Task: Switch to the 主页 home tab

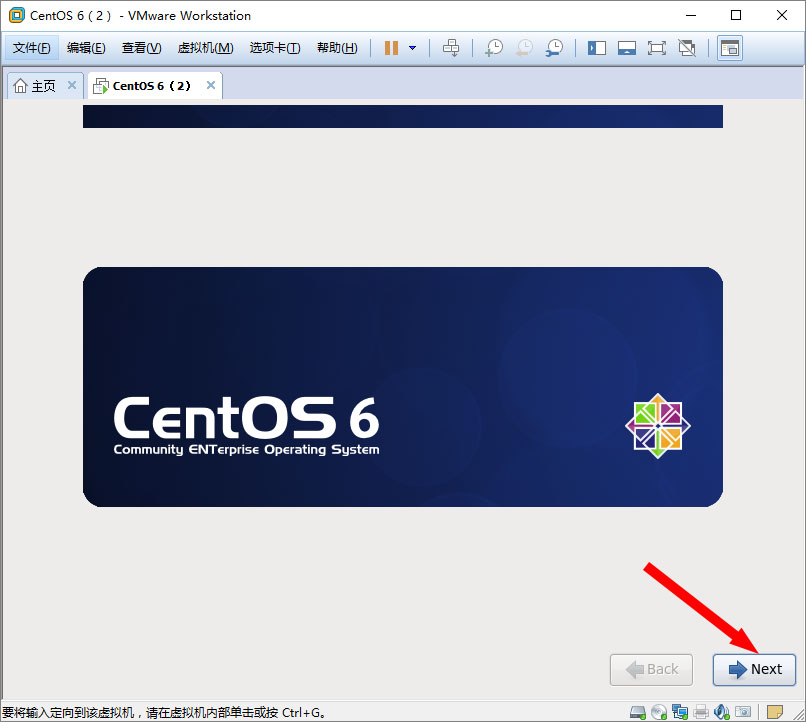Action: pos(35,86)
